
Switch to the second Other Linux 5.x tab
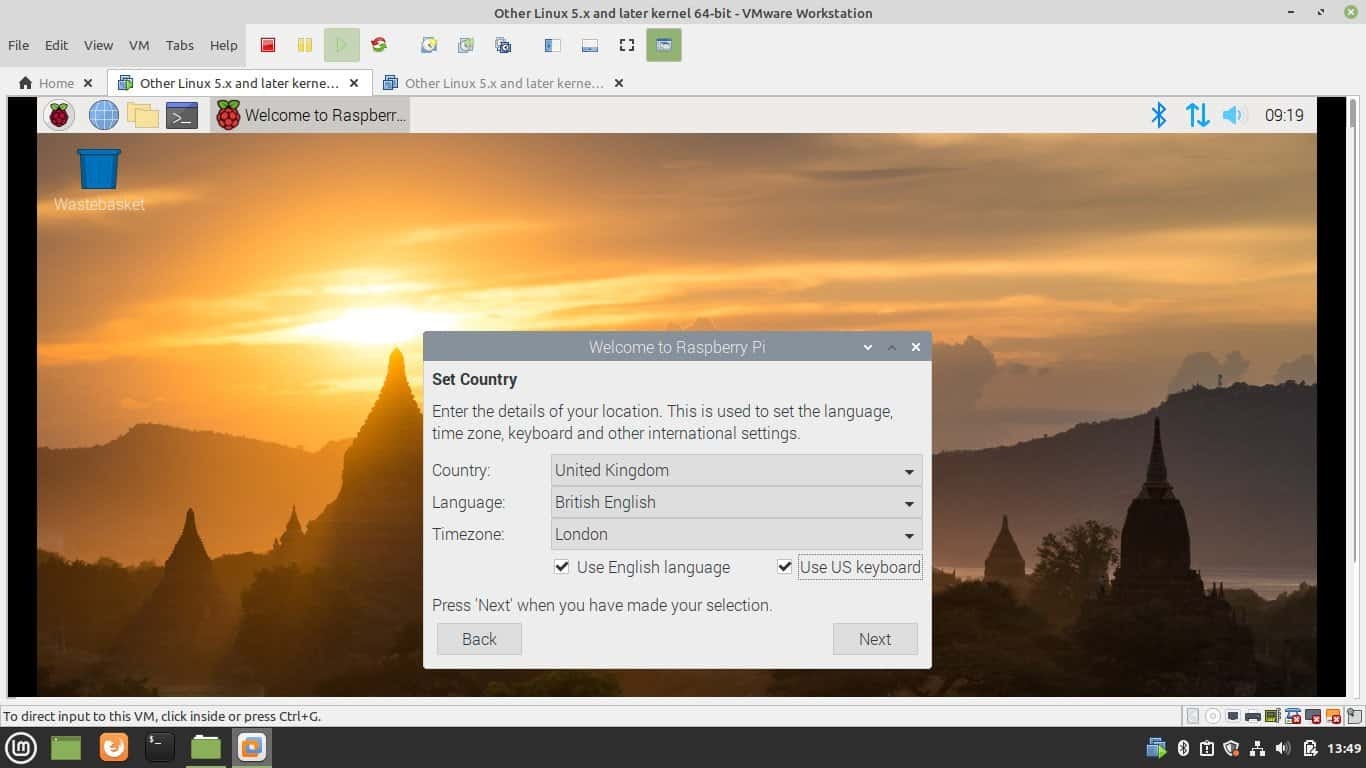click(503, 83)
